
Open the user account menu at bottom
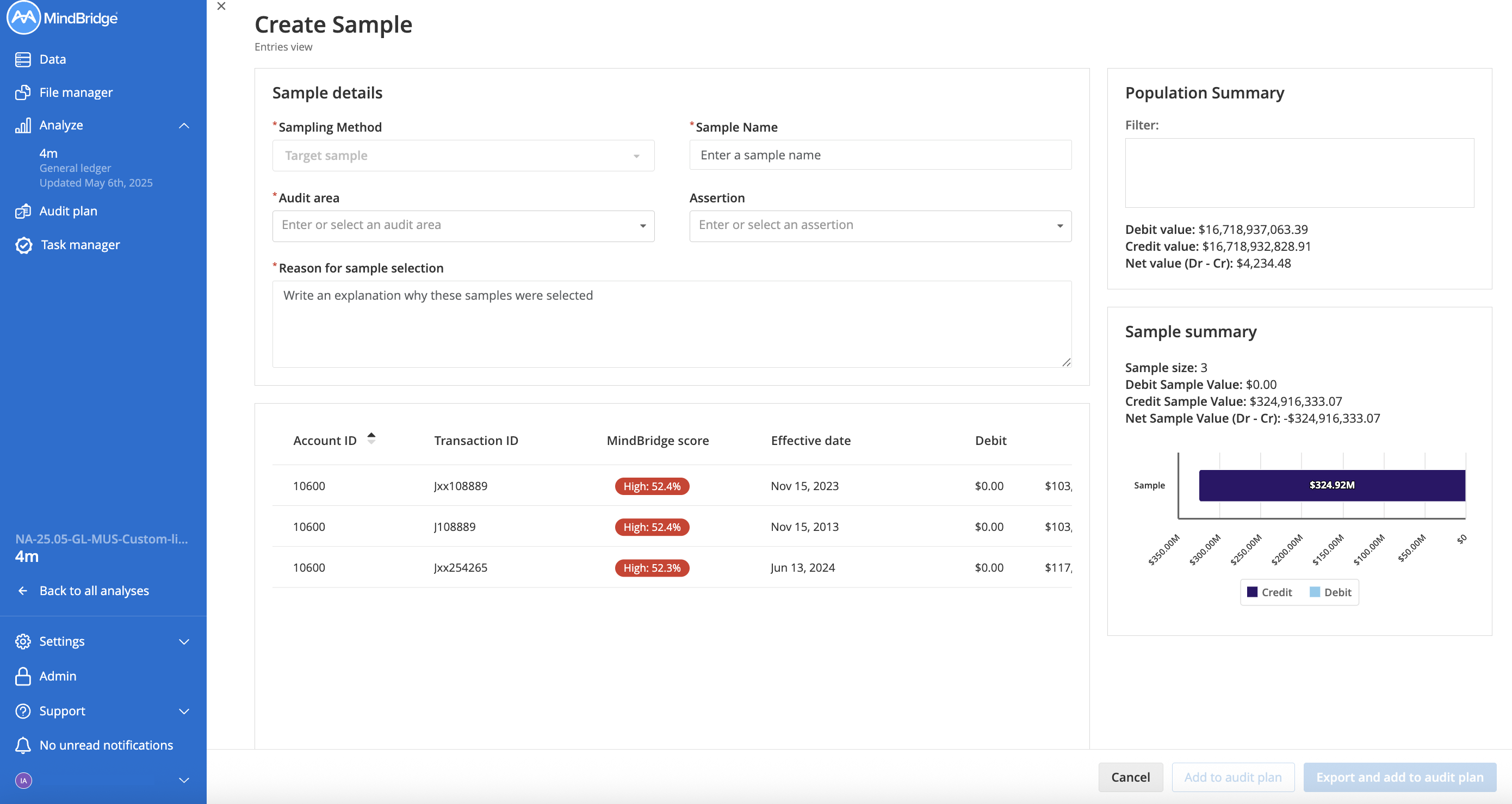(23, 781)
